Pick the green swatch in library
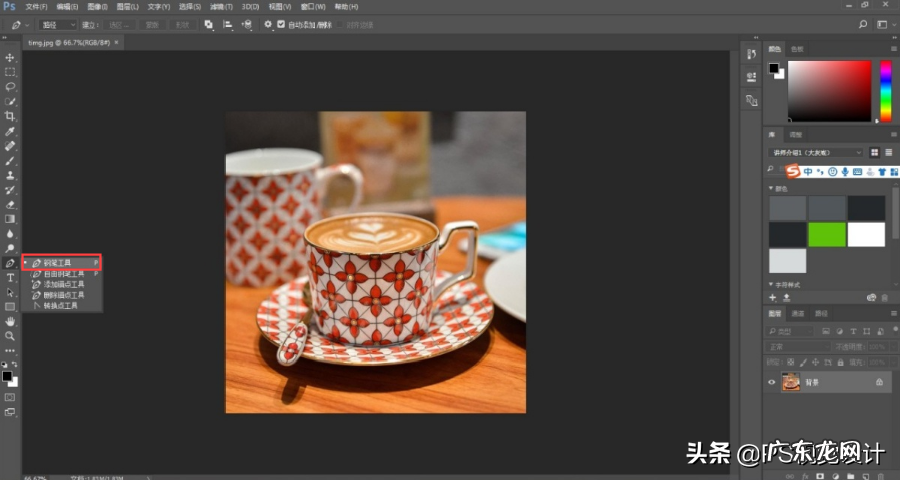 click(x=827, y=234)
